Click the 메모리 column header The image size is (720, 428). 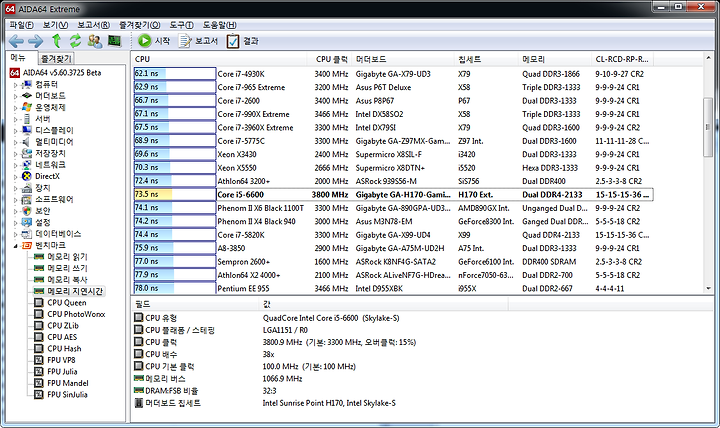pos(555,59)
